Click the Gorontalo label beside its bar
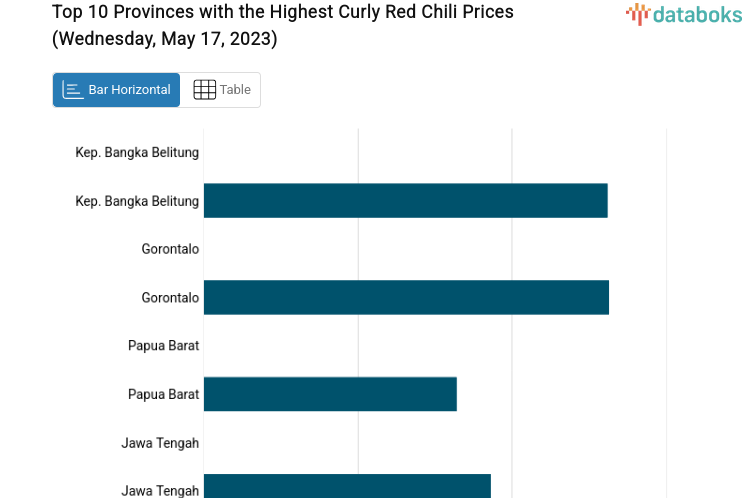 170,298
